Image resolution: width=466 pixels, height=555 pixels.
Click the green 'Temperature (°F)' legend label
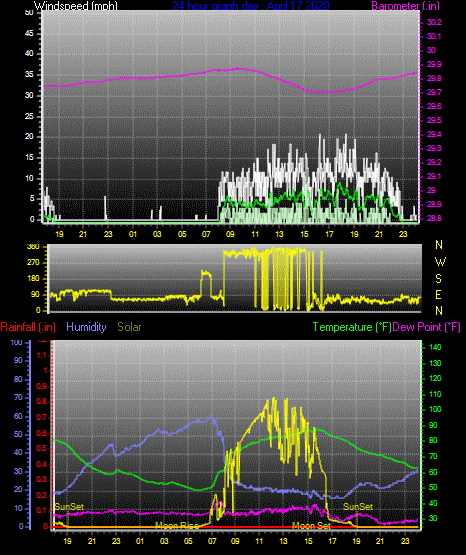tap(352, 327)
